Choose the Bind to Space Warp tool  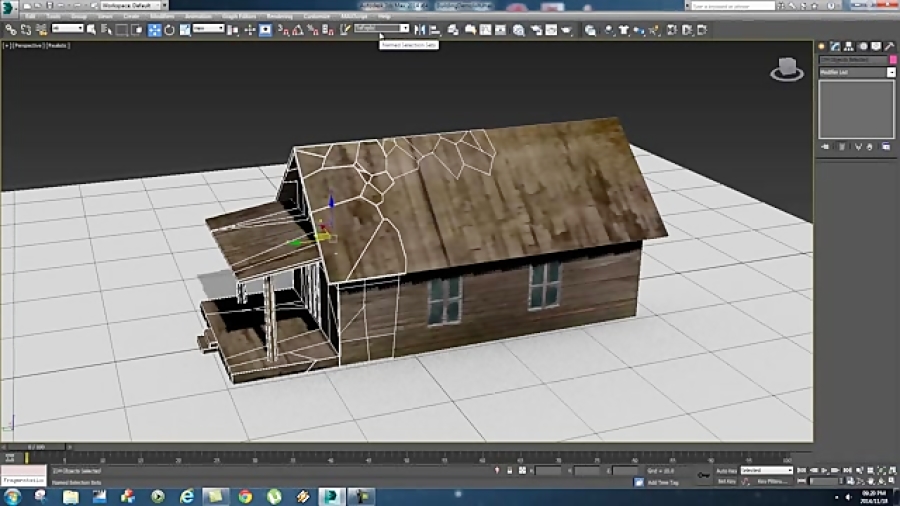pos(41,30)
